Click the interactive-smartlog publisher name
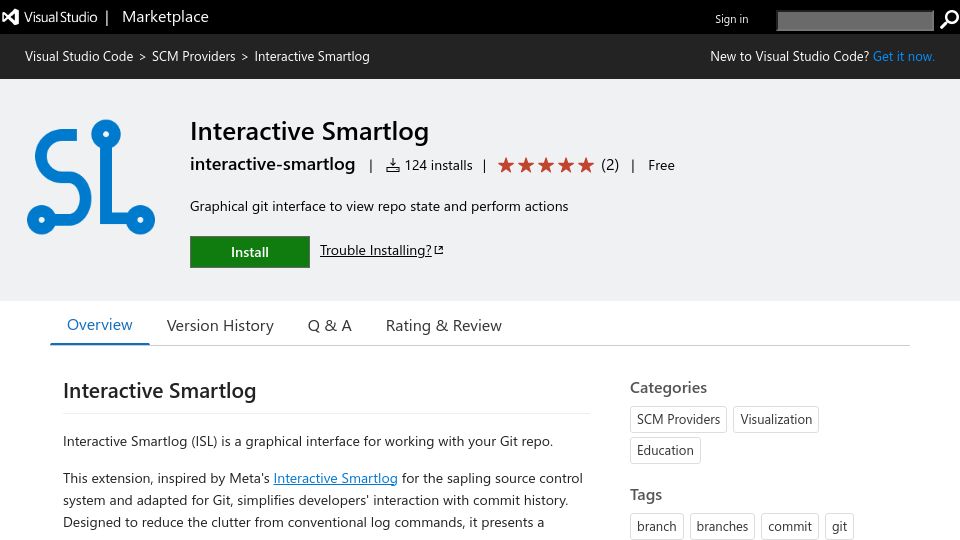Image resolution: width=960 pixels, height=540 pixels. (272, 164)
